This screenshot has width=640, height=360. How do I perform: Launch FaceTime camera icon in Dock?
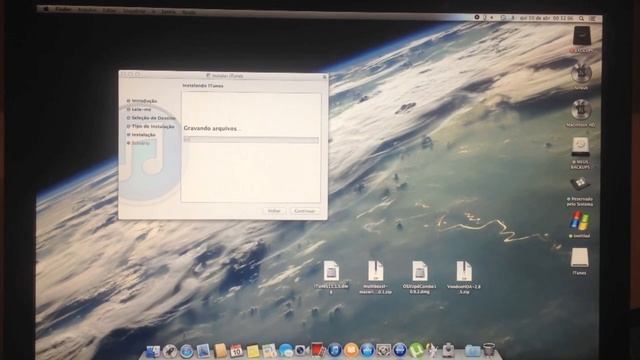point(302,350)
